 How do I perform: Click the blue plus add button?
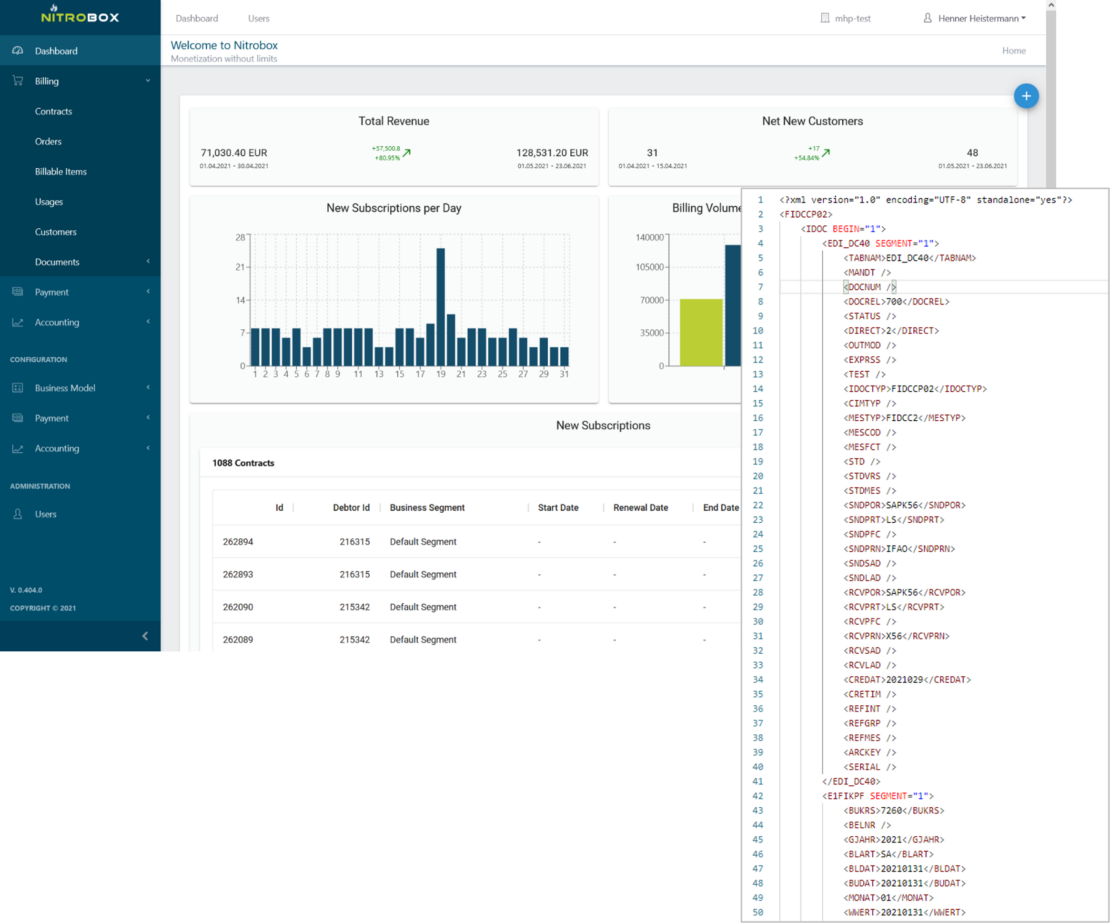(x=1026, y=96)
